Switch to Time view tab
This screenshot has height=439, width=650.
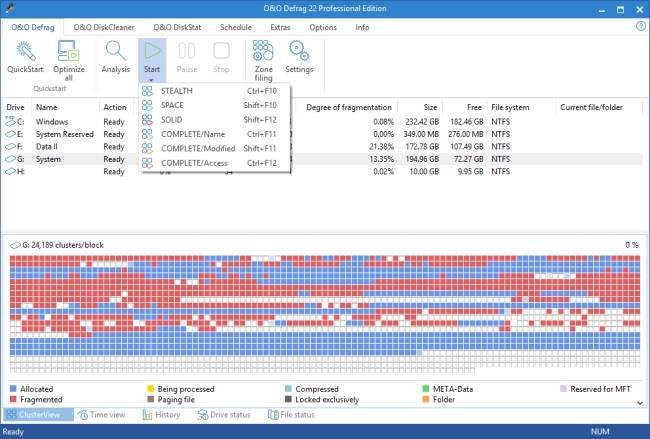(102, 415)
